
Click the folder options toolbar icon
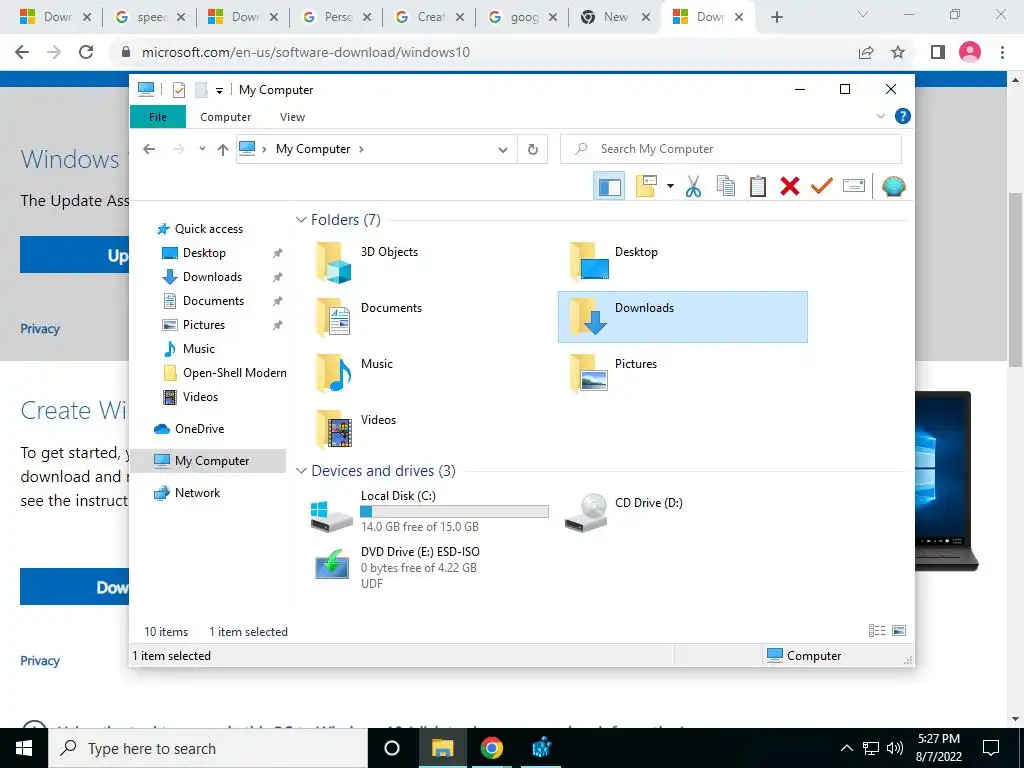pos(646,187)
